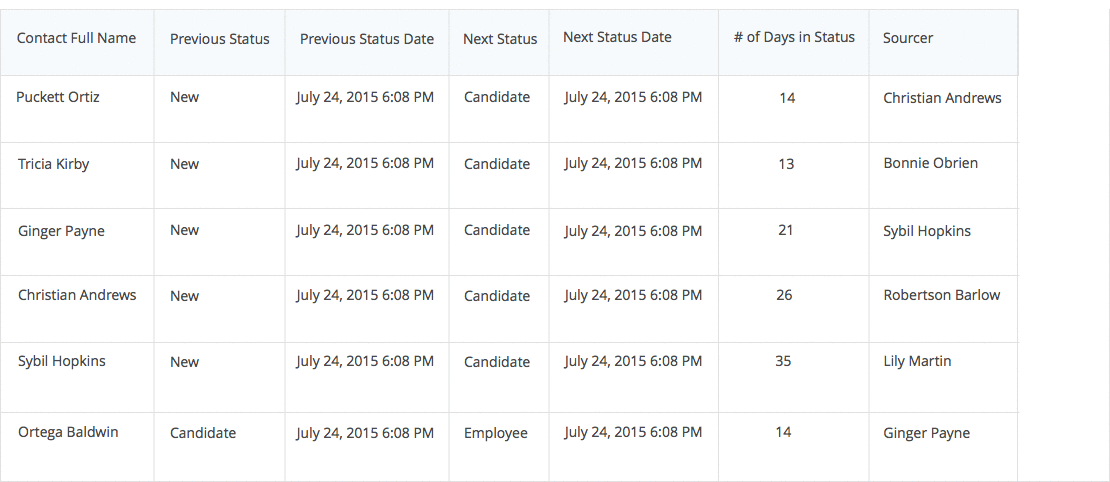Click Sybil Hopkins in the Sourcer column
The width and height of the screenshot is (1110, 482).
927,231
